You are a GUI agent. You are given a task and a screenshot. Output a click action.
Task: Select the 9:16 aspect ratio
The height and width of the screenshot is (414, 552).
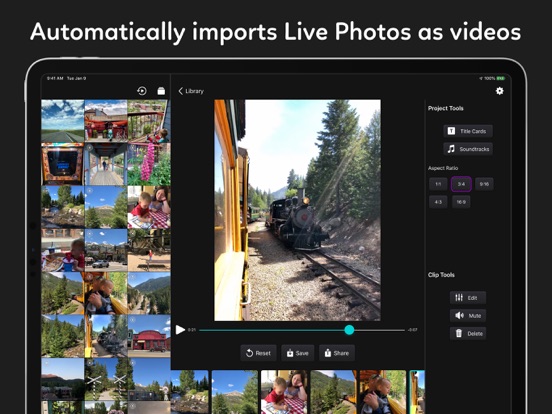(x=484, y=184)
